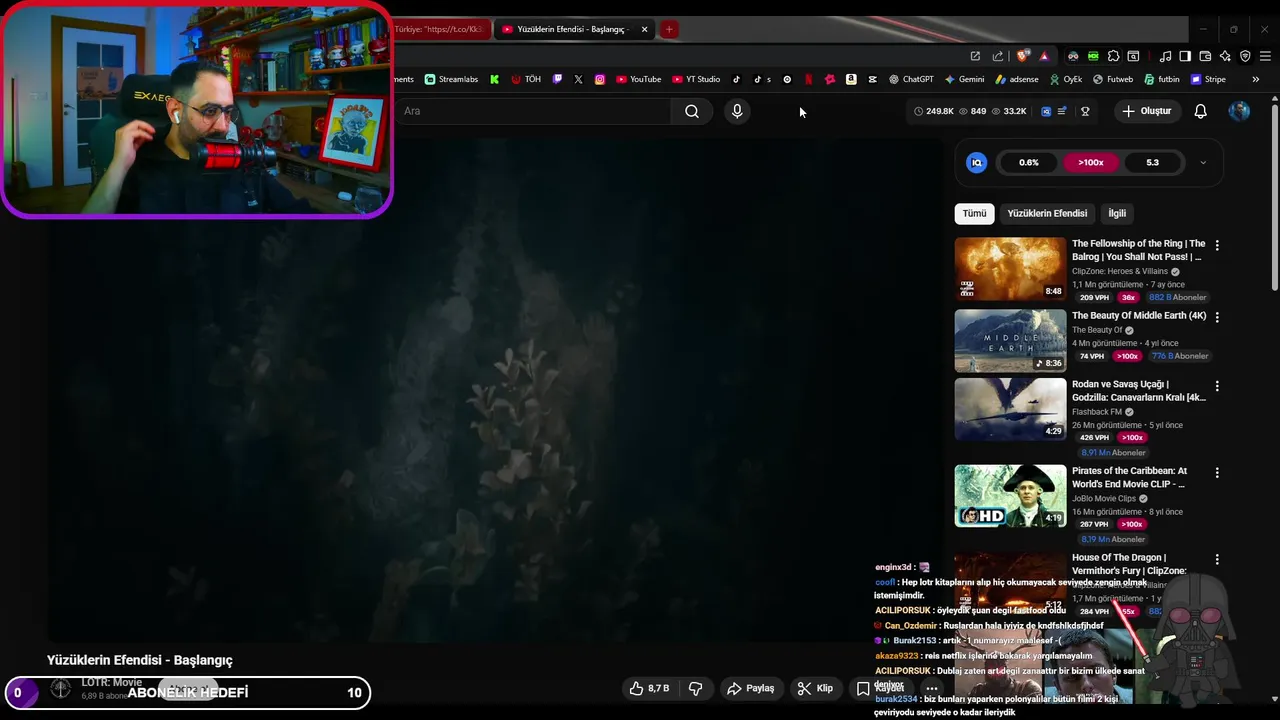Open the futbin bookmark
1280x720 pixels.
coord(1162,79)
